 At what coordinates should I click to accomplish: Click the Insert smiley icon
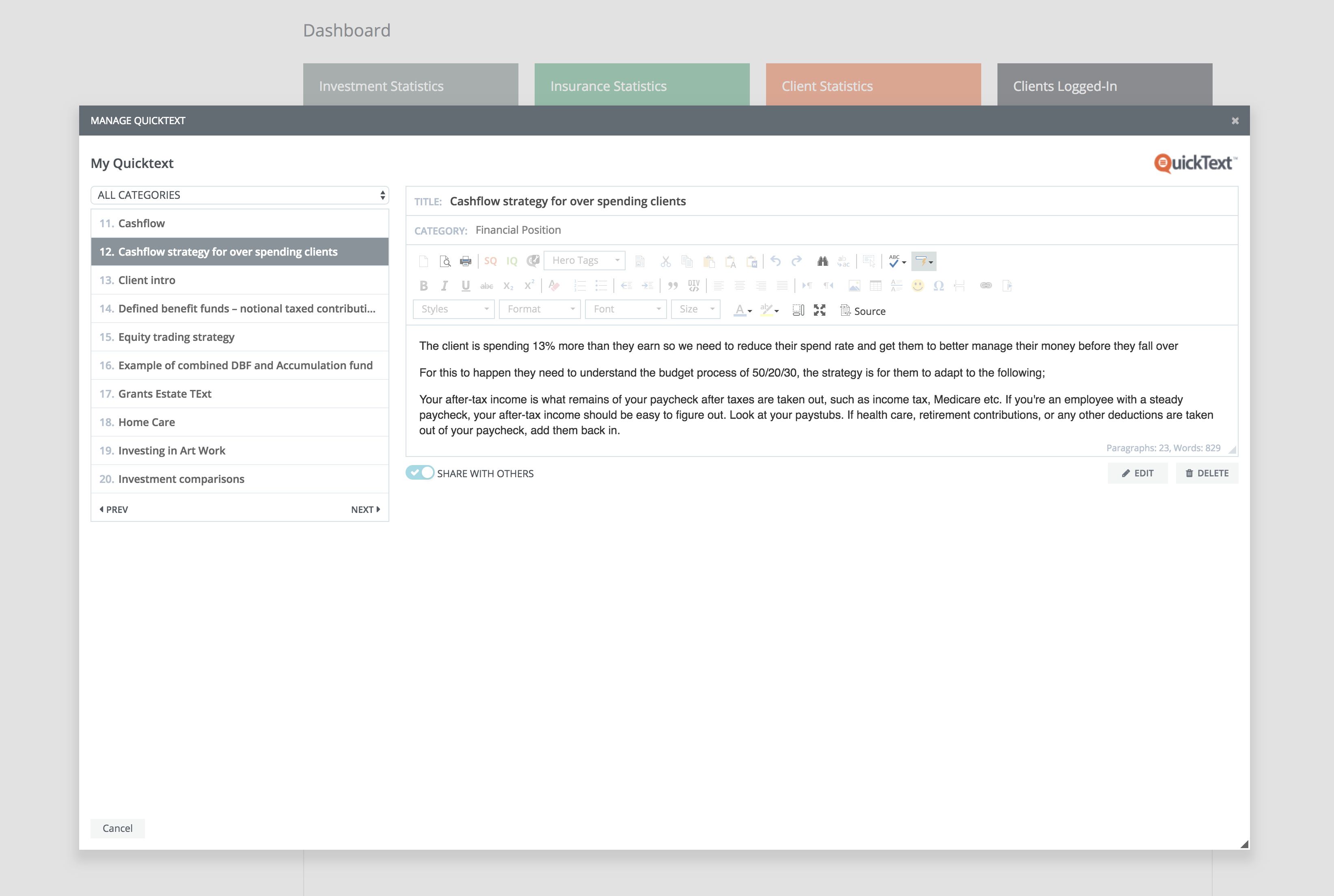917,286
